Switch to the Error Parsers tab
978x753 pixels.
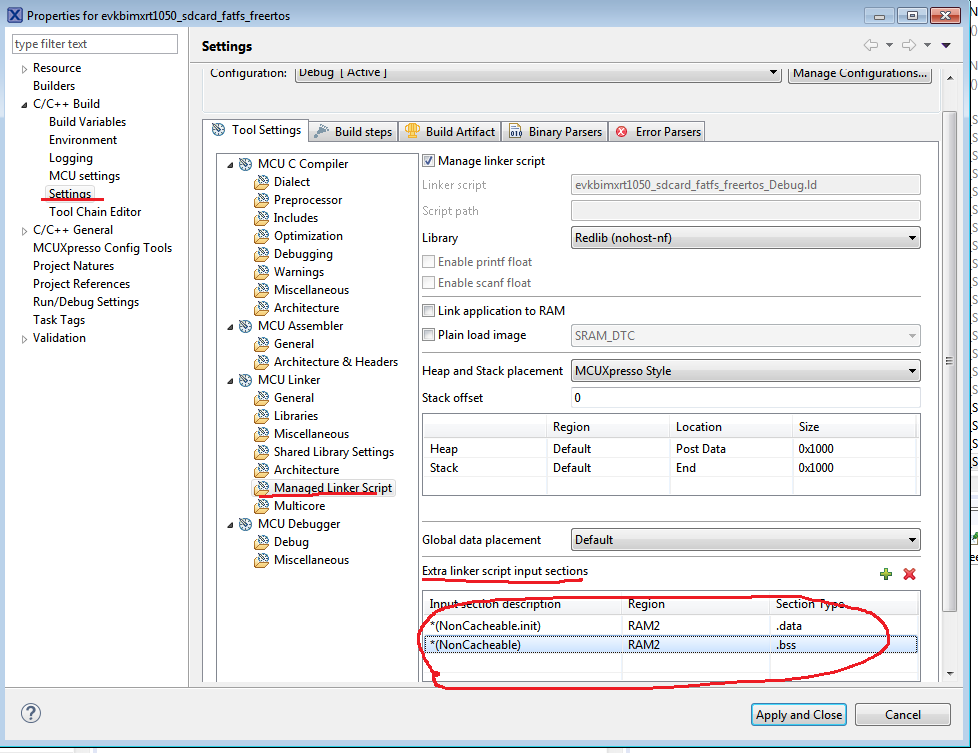pos(657,131)
